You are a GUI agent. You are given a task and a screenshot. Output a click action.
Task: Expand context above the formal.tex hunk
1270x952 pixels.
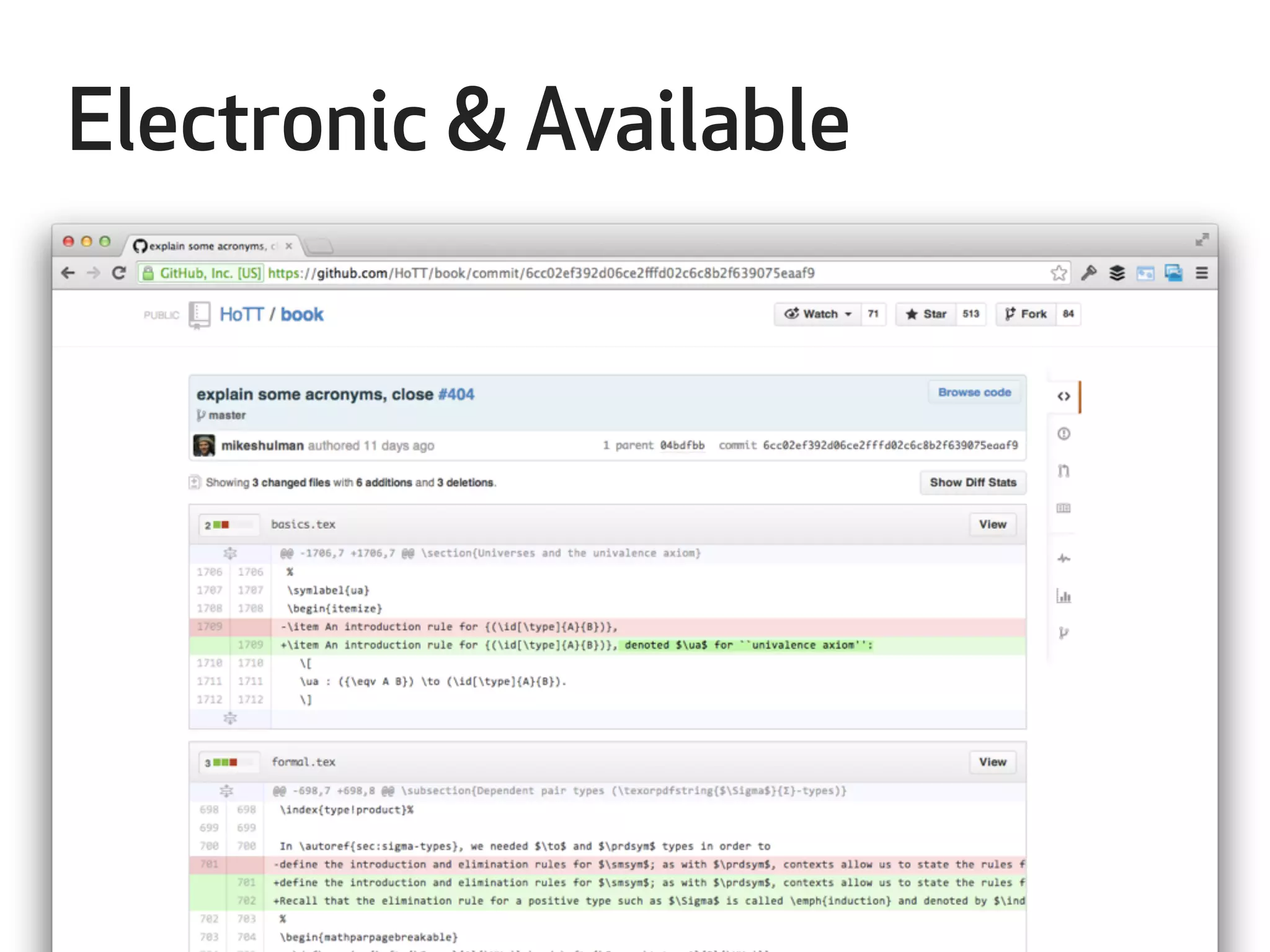click(x=226, y=791)
